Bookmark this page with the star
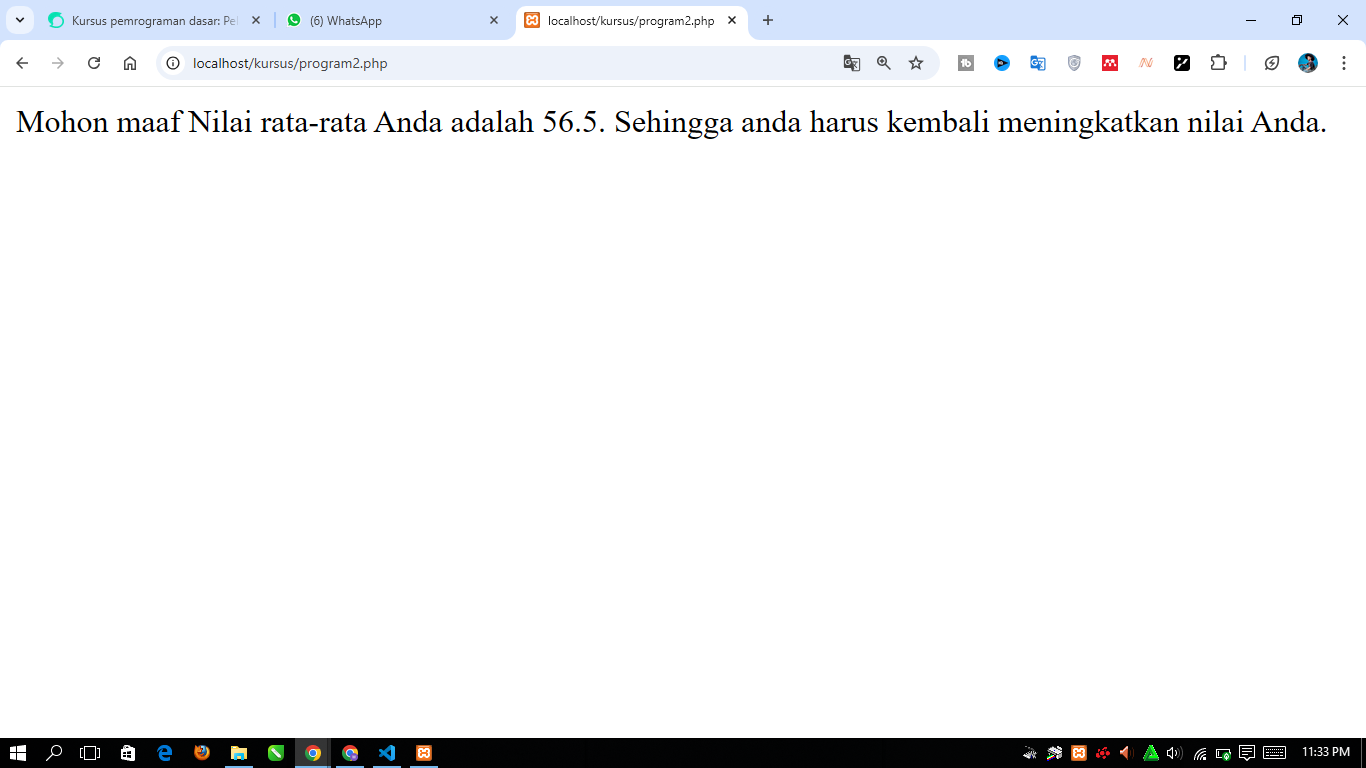Viewport: 1366px width, 768px height. 916,63
